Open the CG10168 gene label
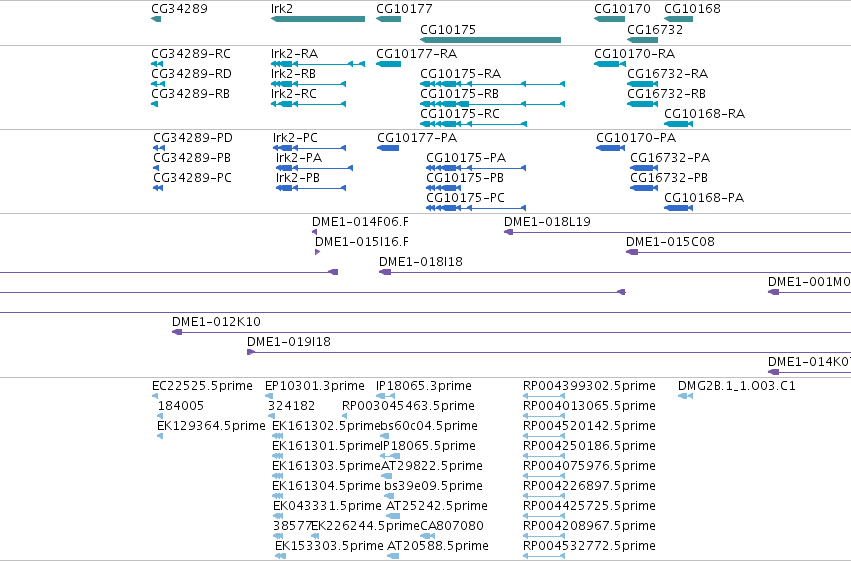The width and height of the screenshot is (851, 561). [x=692, y=9]
